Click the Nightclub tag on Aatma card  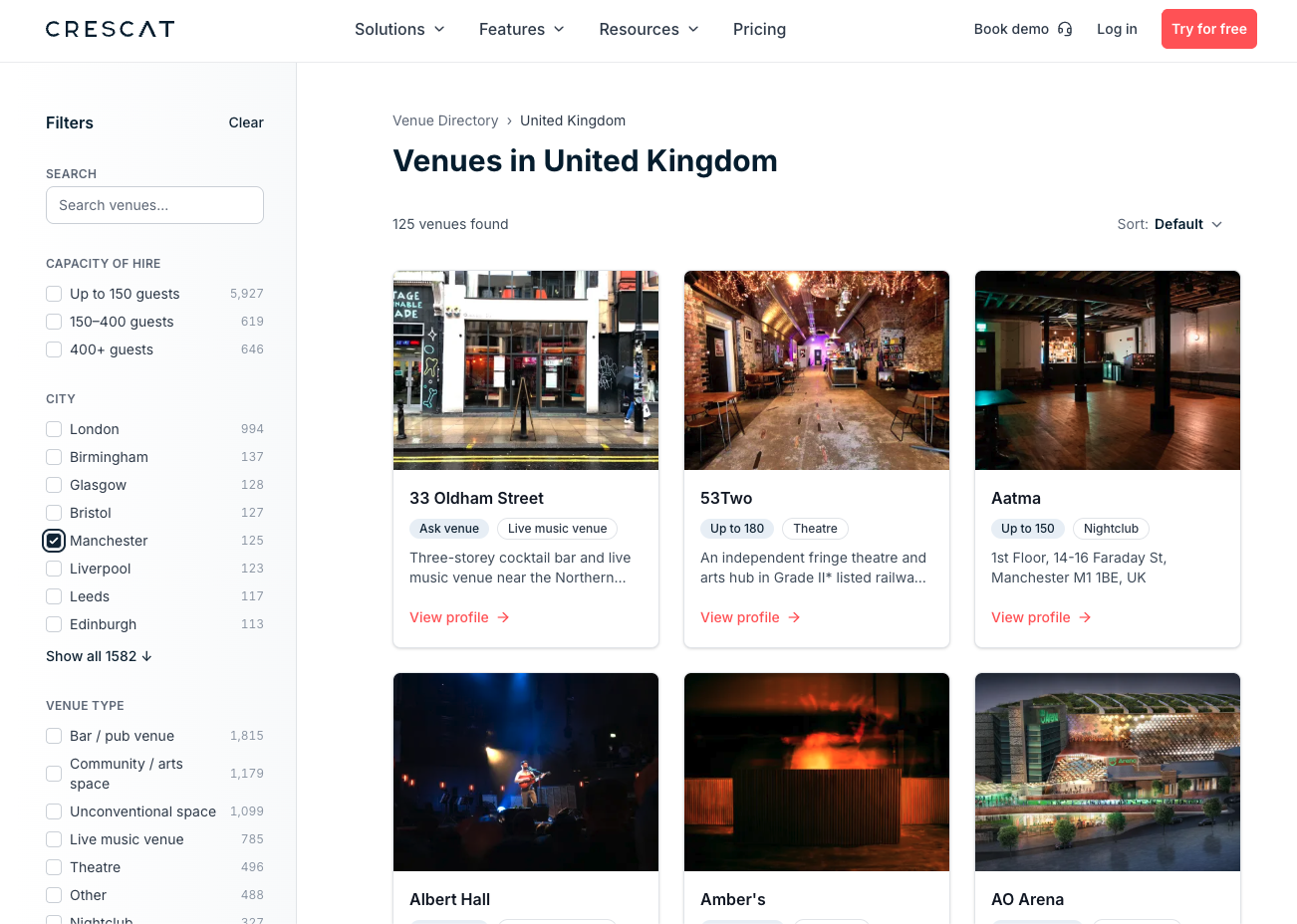click(1111, 529)
